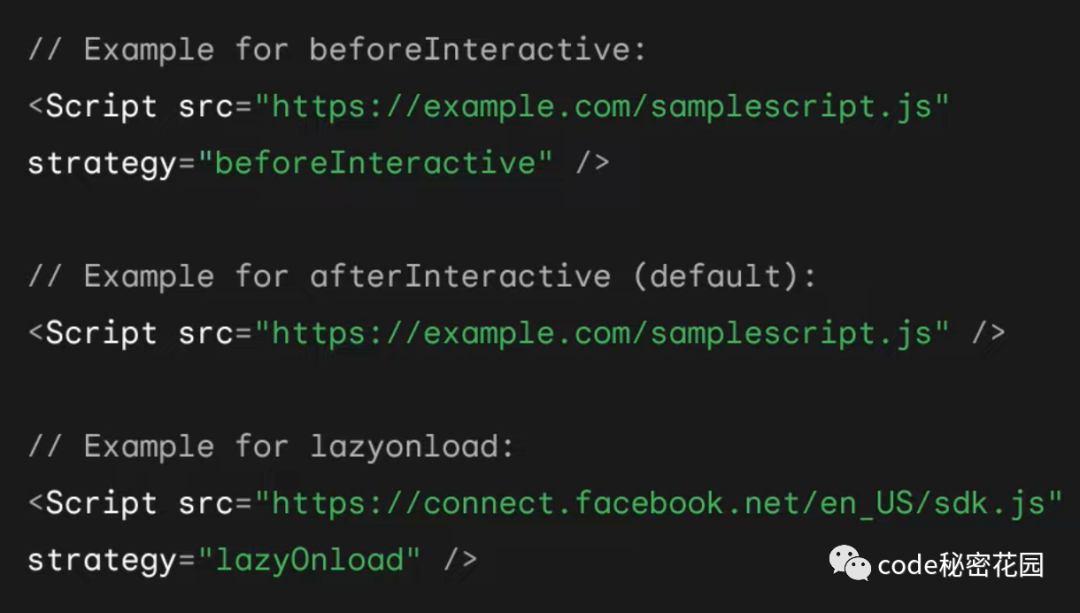Click the strategy="beforeInteractive" value
1080x613 pixels.
point(375,163)
